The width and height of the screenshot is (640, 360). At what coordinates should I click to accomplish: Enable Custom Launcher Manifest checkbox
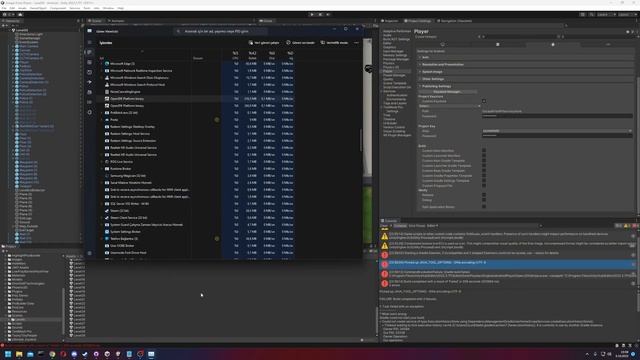click(x=484, y=156)
